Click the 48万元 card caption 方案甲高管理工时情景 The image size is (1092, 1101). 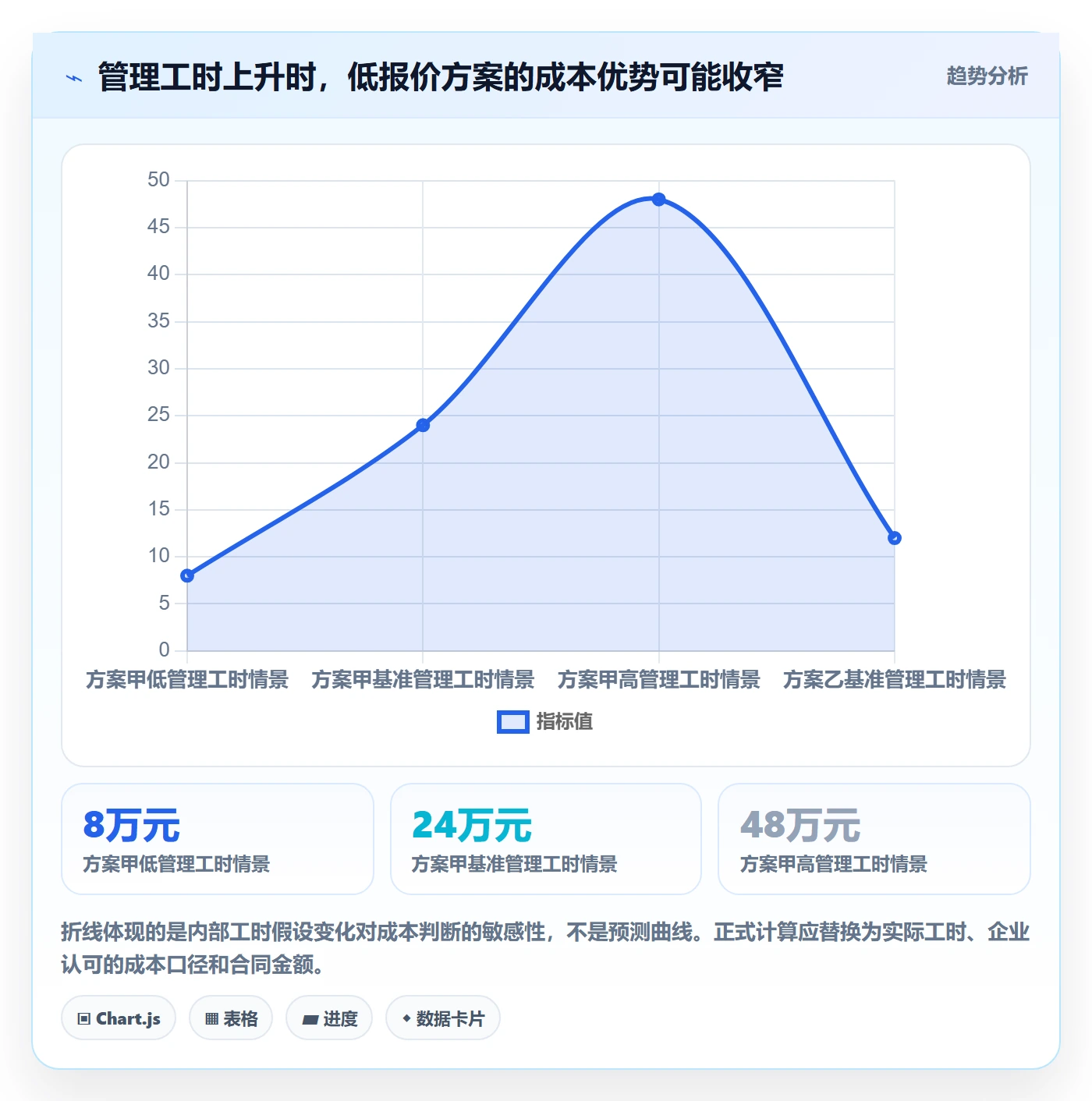point(834,864)
